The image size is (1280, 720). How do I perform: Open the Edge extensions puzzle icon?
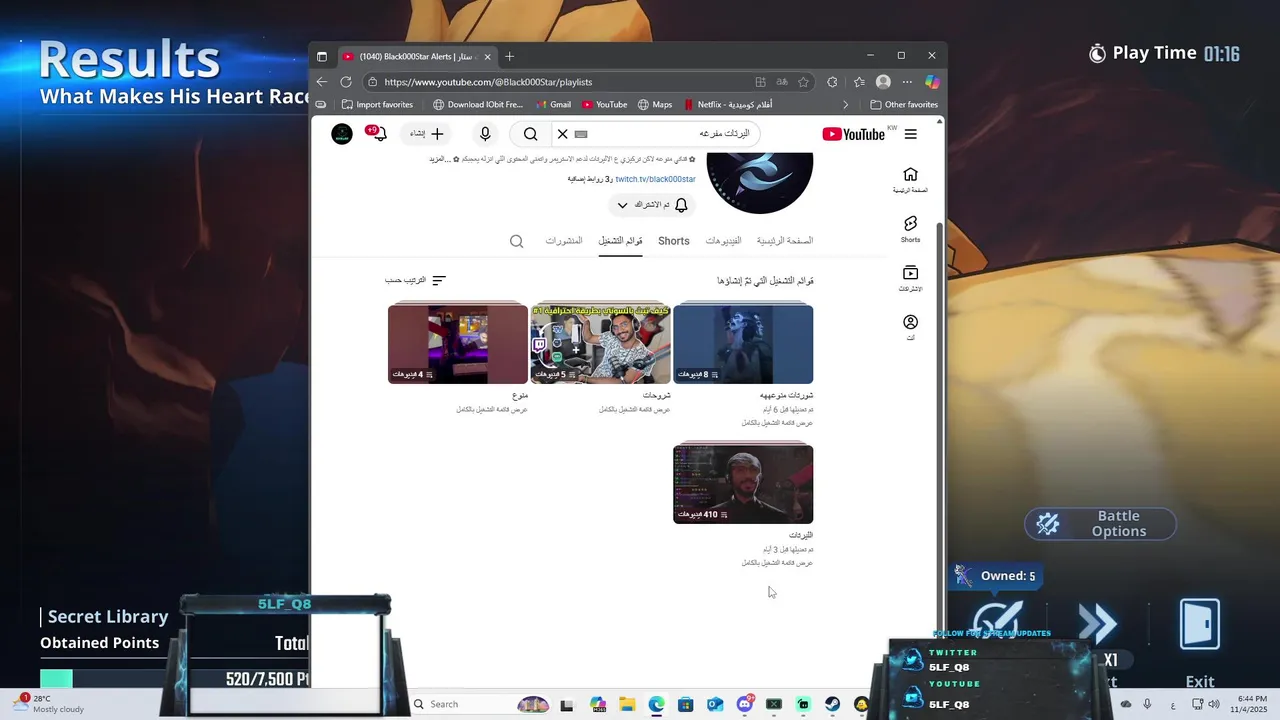[832, 82]
